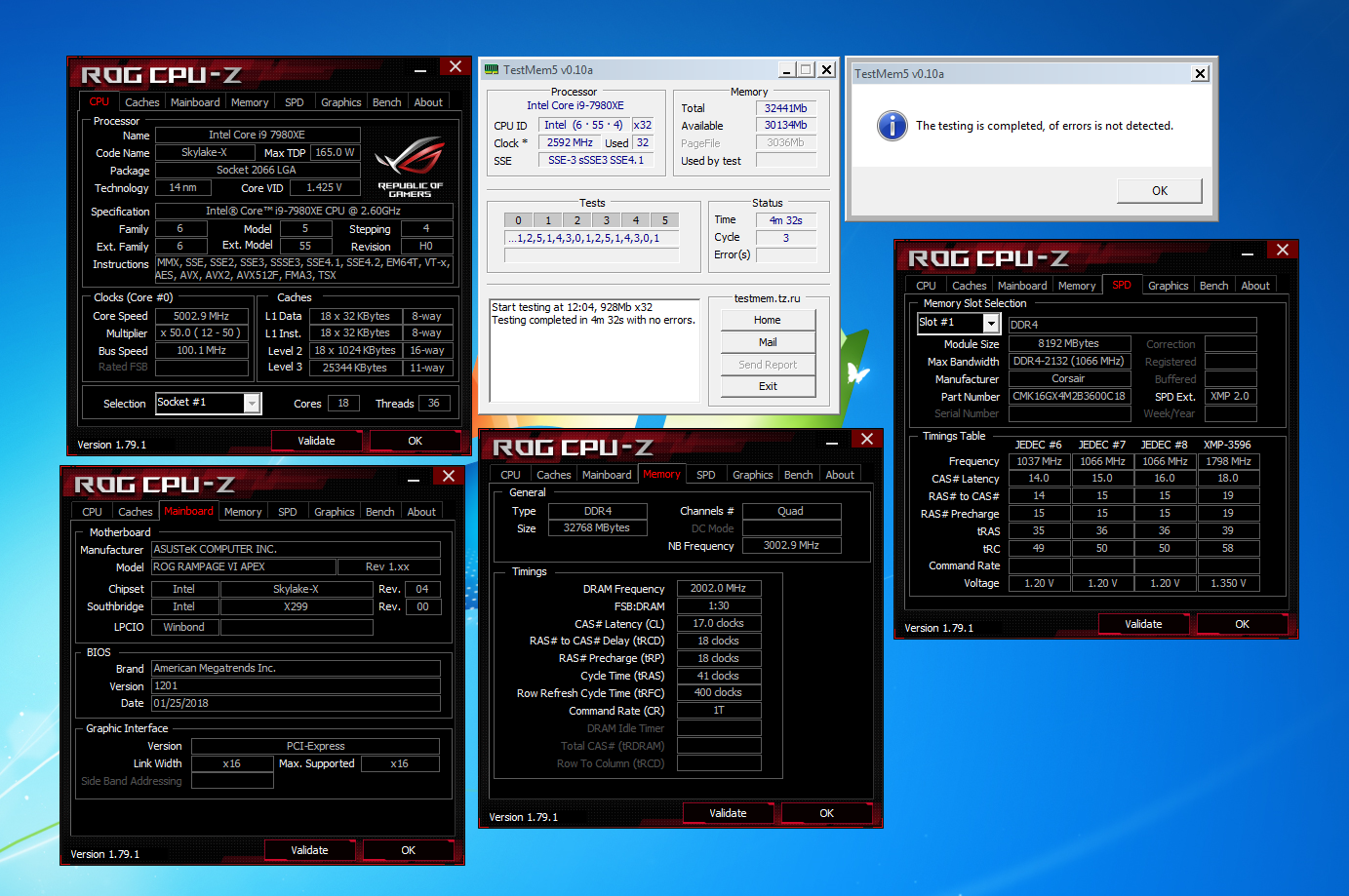The height and width of the screenshot is (896, 1349).
Task: Open Memory tab in SPD window
Action: point(1077,286)
